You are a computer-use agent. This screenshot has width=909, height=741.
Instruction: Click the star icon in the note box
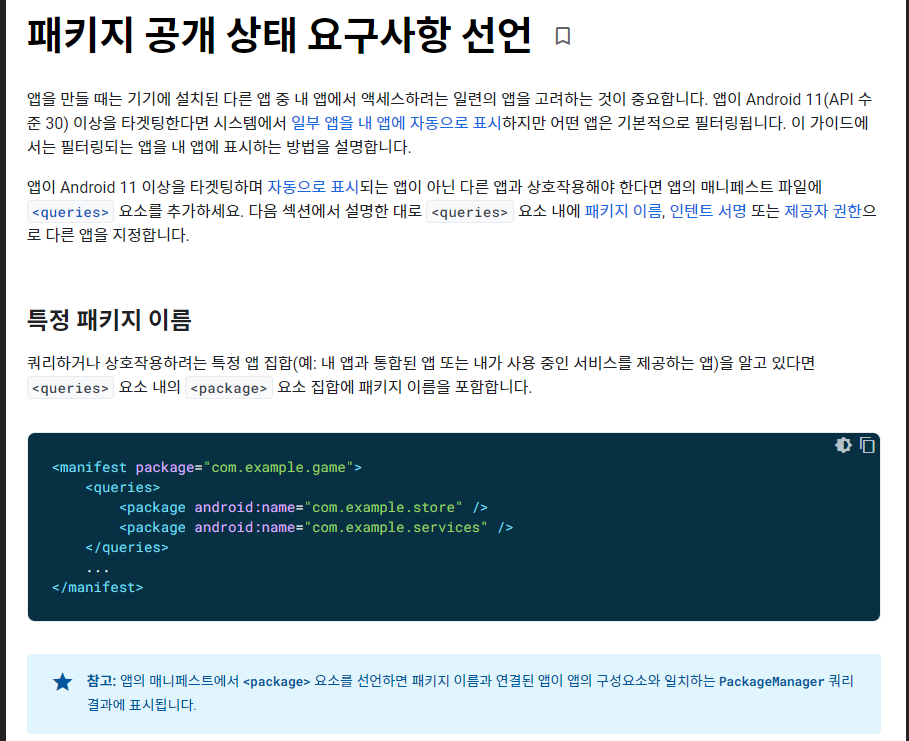[x=63, y=682]
